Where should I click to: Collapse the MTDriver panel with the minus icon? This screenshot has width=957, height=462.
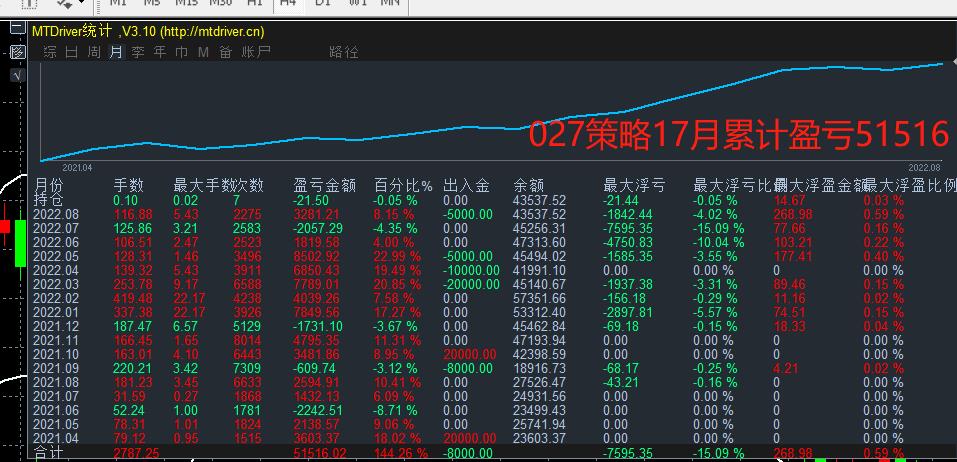(x=18, y=28)
